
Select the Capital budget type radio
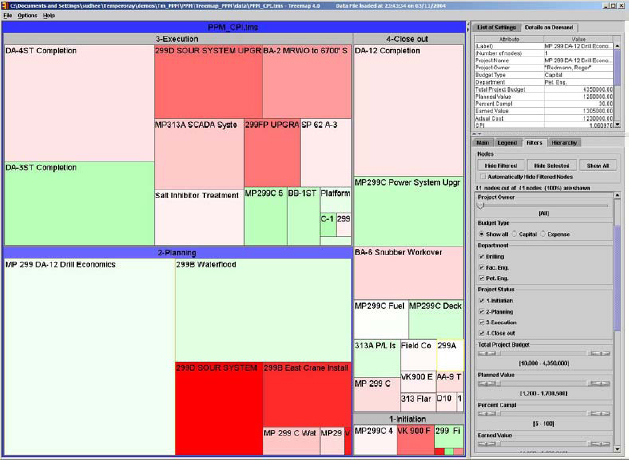pos(514,234)
